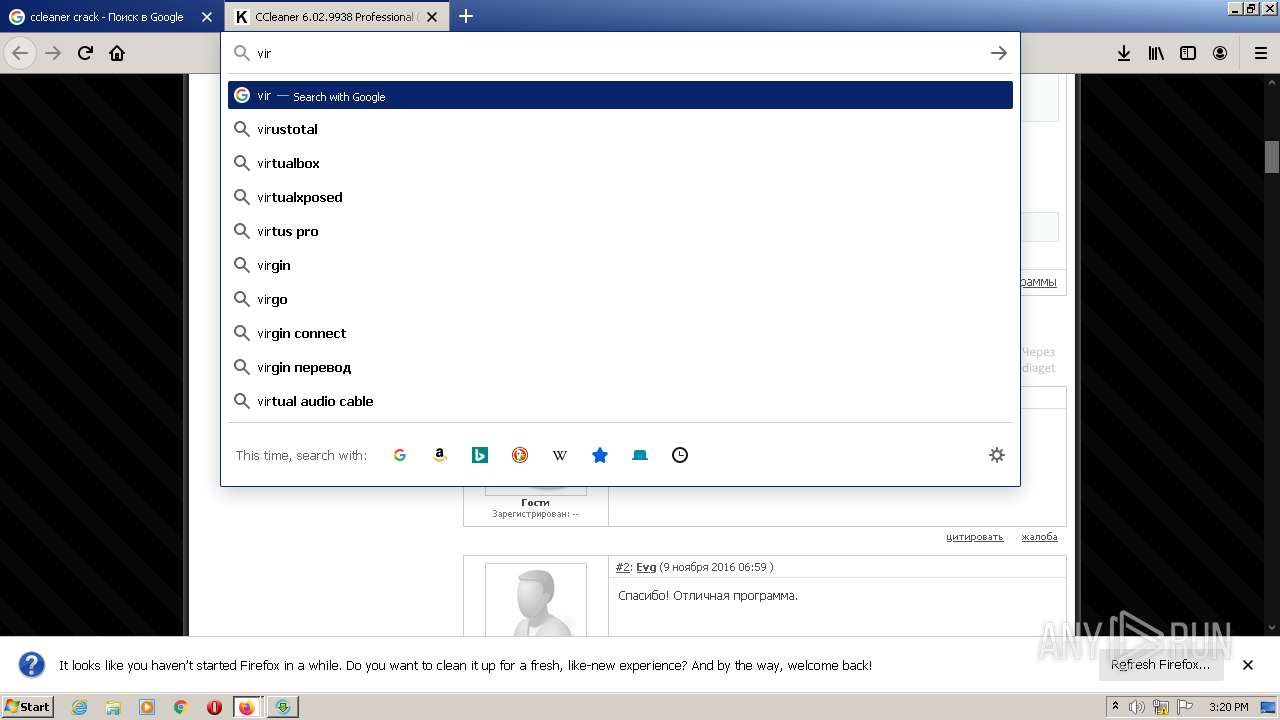Search this time with Google
This screenshot has width=1280, height=720.
400,455
